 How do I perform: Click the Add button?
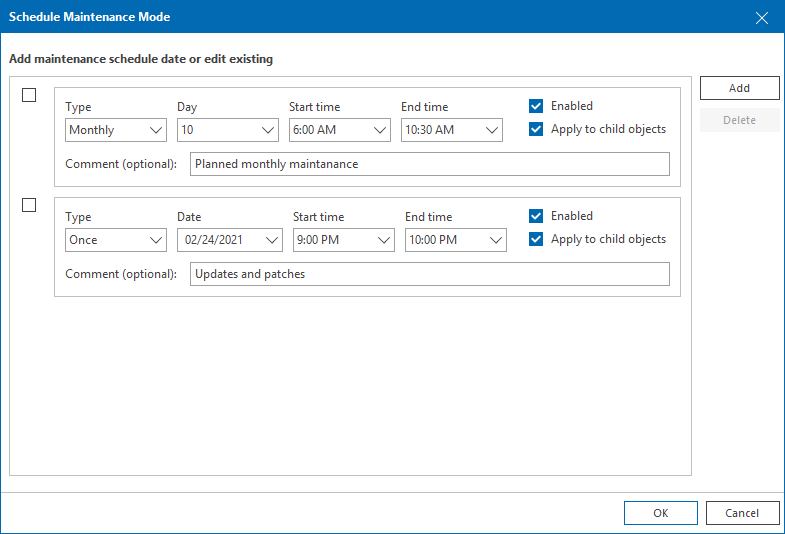[x=739, y=88]
